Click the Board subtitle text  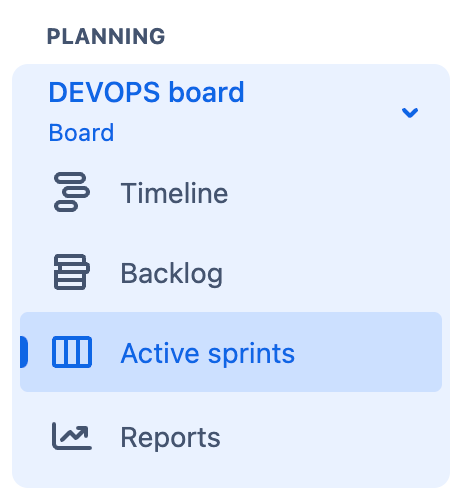[81, 133]
